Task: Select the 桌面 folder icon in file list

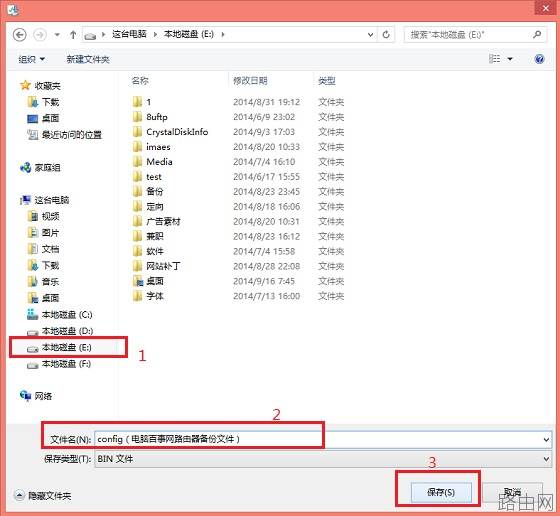Action: pyautogui.click(x=138, y=281)
